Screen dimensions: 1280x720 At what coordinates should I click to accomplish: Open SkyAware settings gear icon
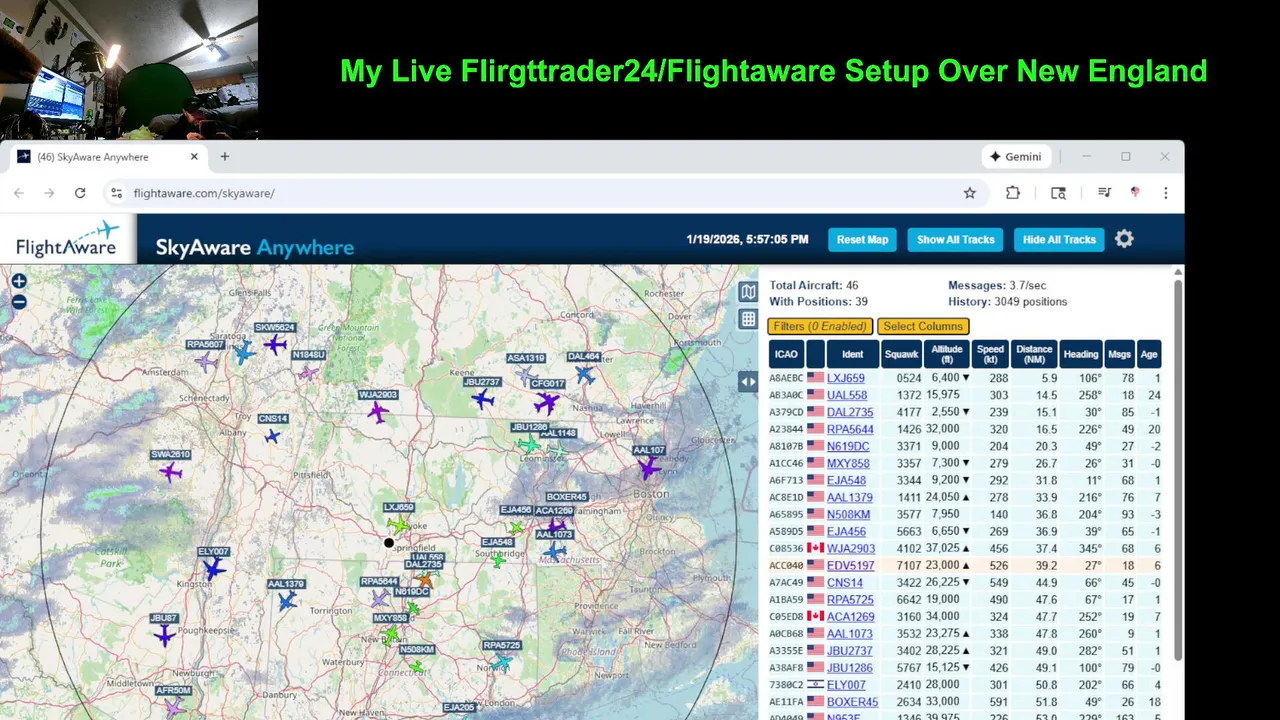pos(1124,239)
